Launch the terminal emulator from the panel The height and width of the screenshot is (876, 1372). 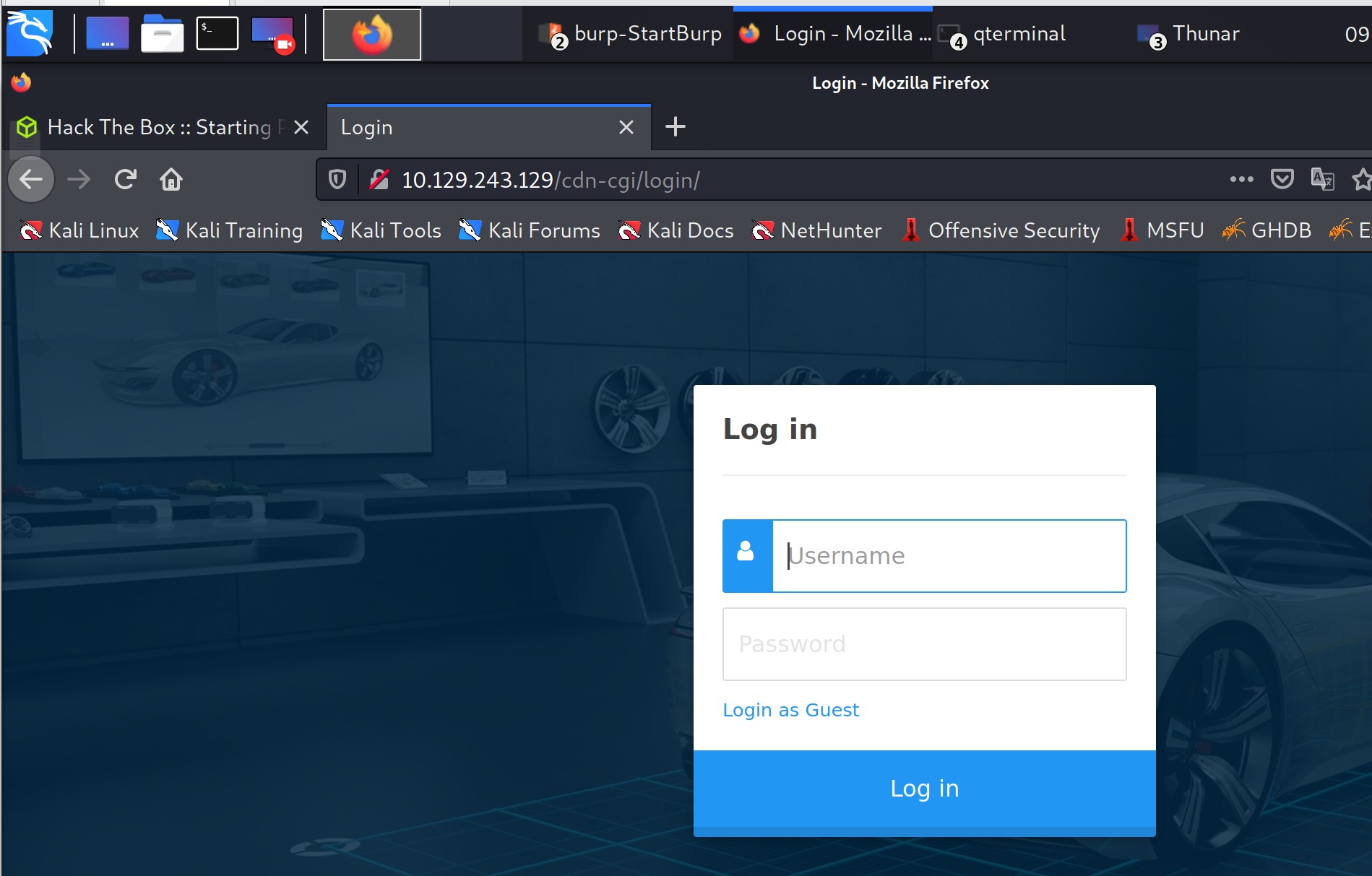click(217, 33)
